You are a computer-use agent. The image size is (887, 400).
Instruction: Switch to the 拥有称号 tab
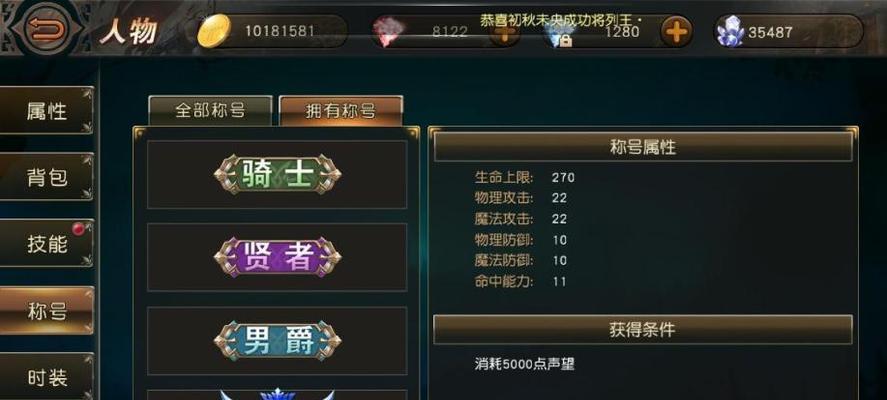click(341, 110)
